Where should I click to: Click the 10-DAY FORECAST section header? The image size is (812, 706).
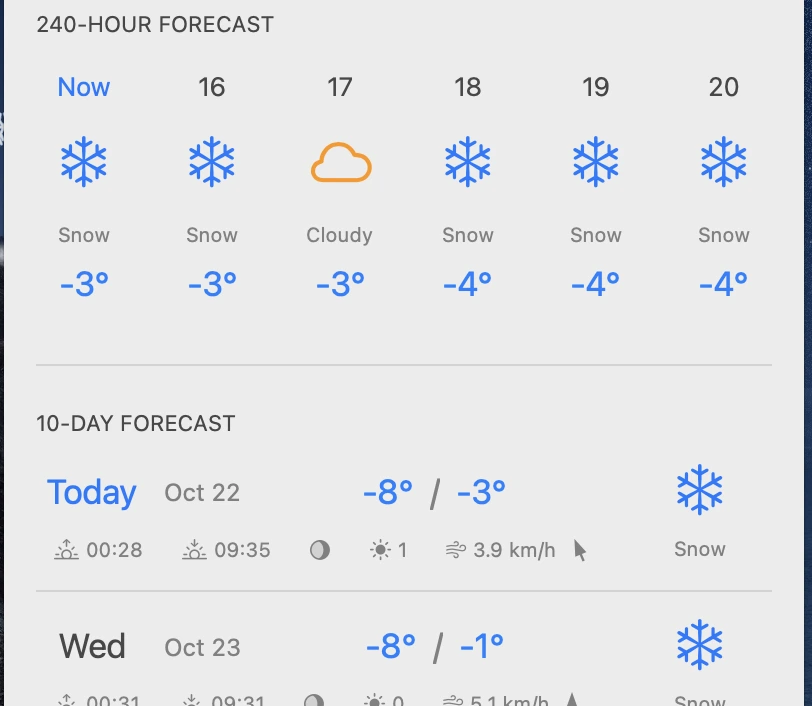[x=135, y=424]
